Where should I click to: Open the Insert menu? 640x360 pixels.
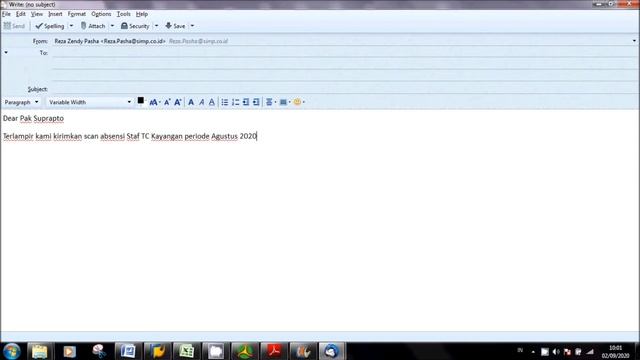pyautogui.click(x=55, y=14)
